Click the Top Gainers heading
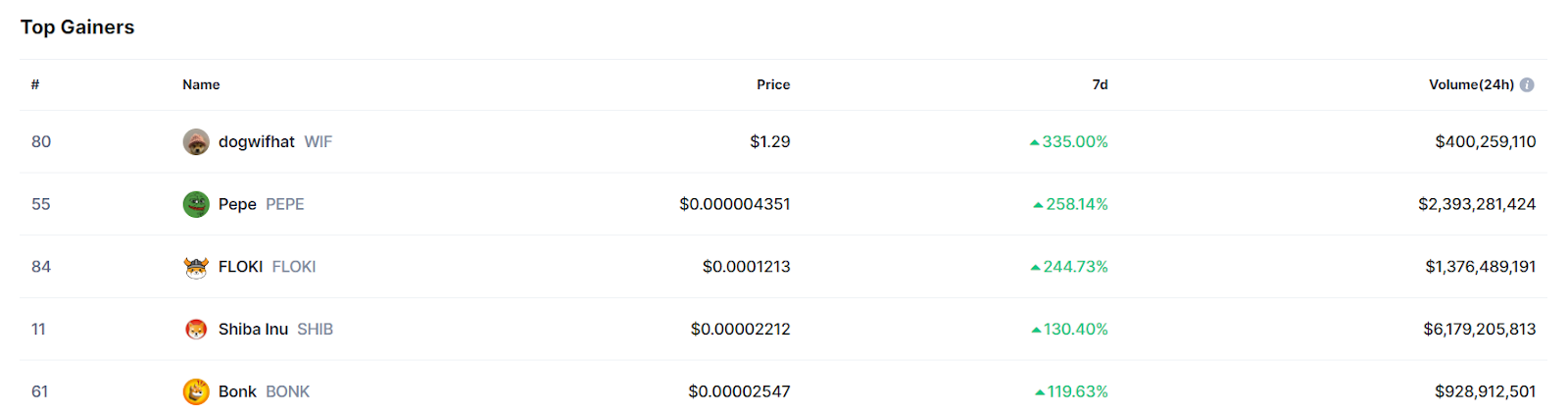 (x=77, y=27)
